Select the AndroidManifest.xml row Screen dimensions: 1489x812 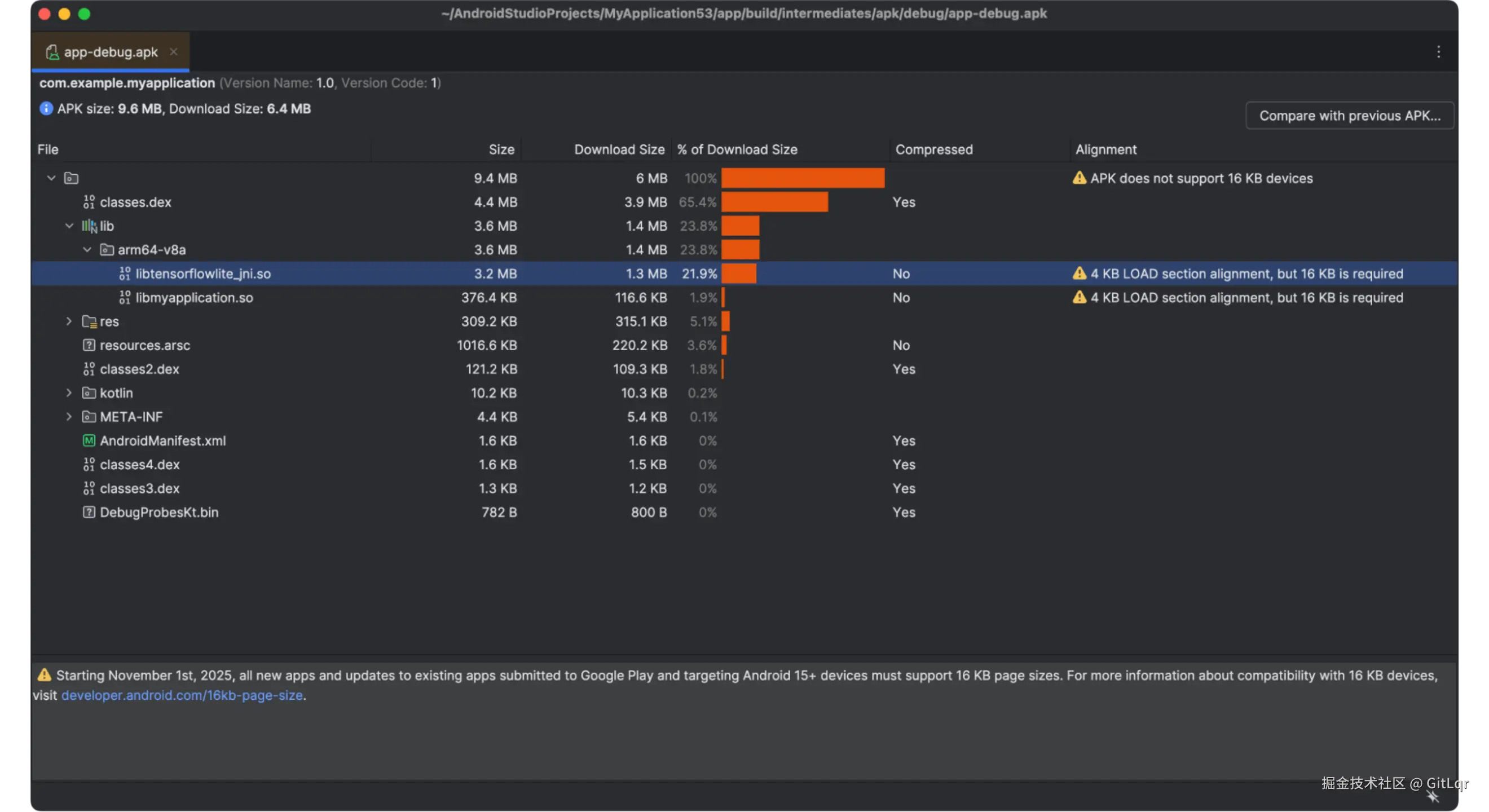click(x=744, y=440)
